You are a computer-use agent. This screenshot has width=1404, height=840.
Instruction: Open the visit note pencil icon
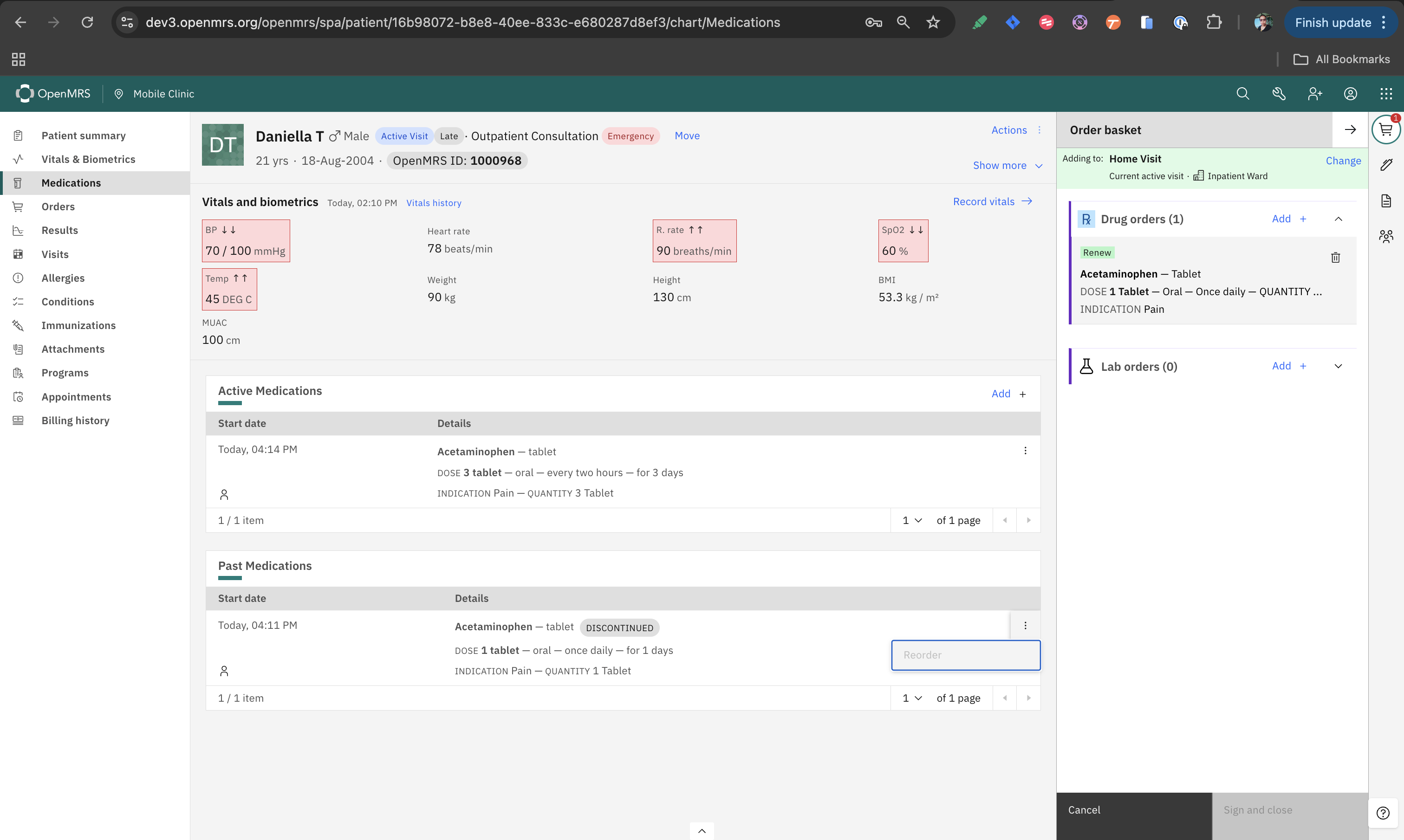pyautogui.click(x=1385, y=165)
